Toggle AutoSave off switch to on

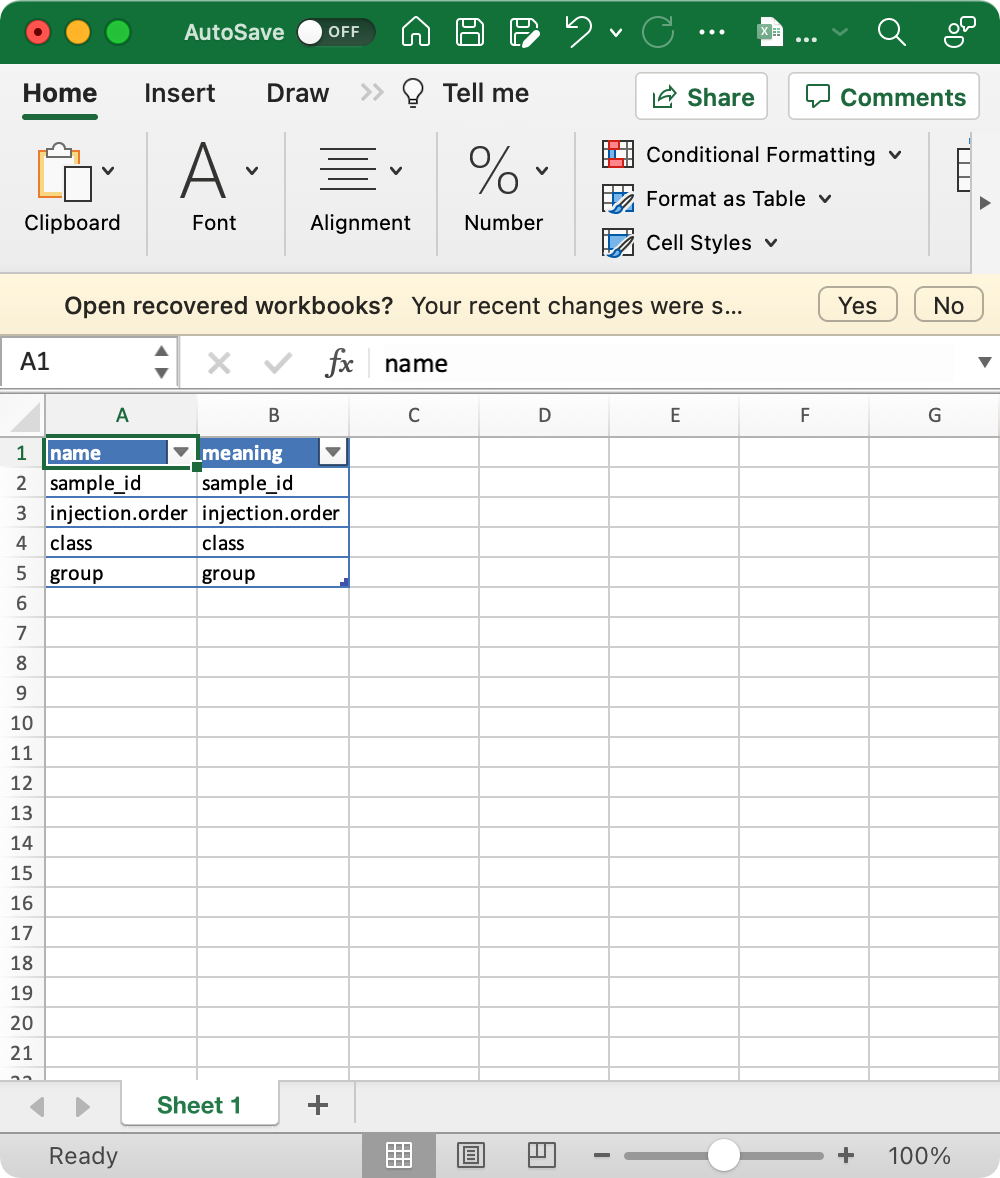tap(337, 31)
